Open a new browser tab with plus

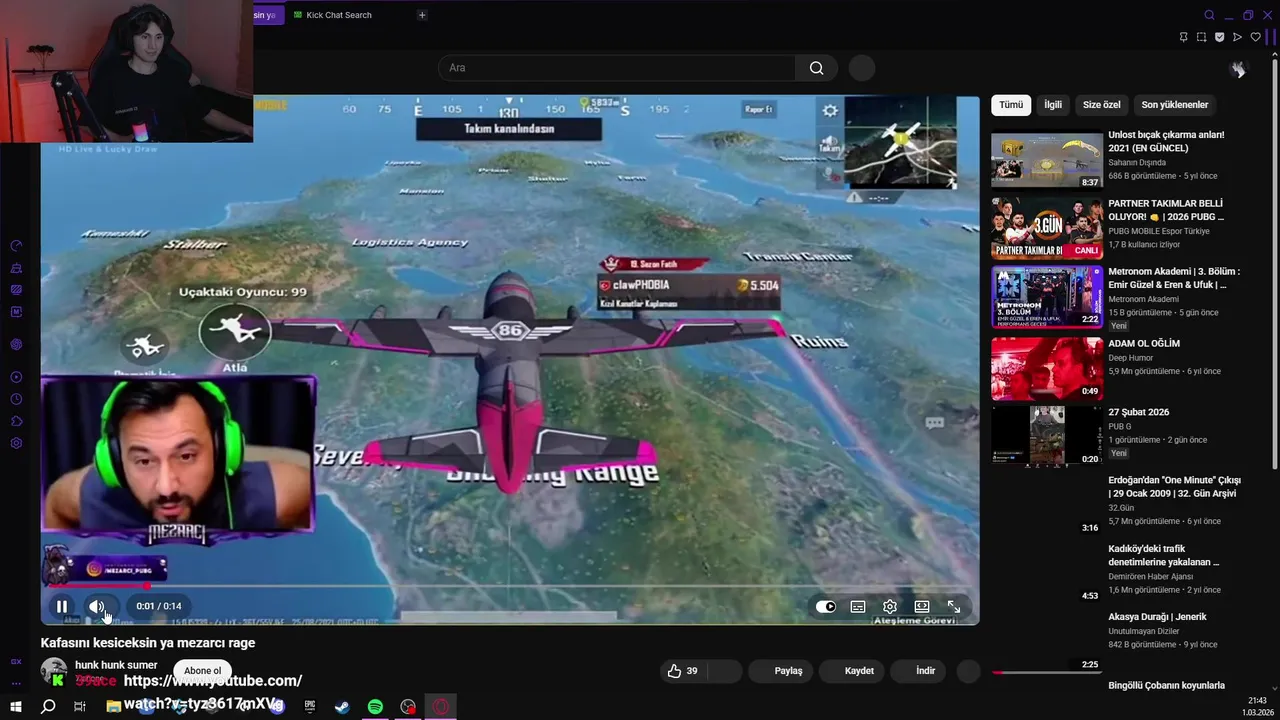click(x=422, y=15)
